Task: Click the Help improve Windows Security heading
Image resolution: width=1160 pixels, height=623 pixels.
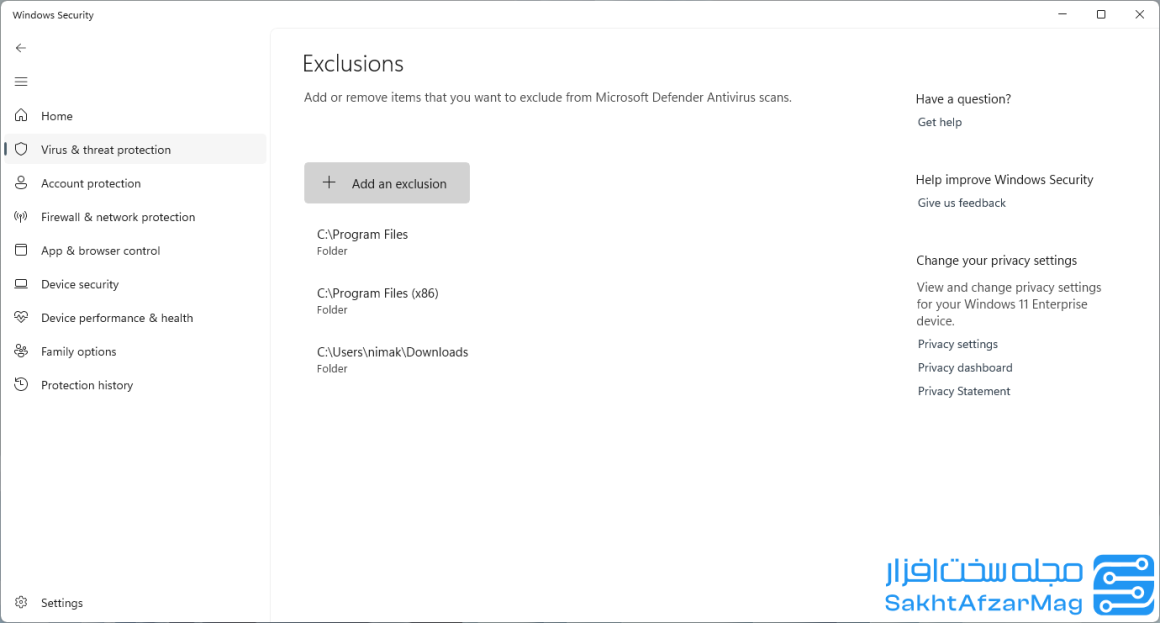Action: pyautogui.click(x=1004, y=180)
